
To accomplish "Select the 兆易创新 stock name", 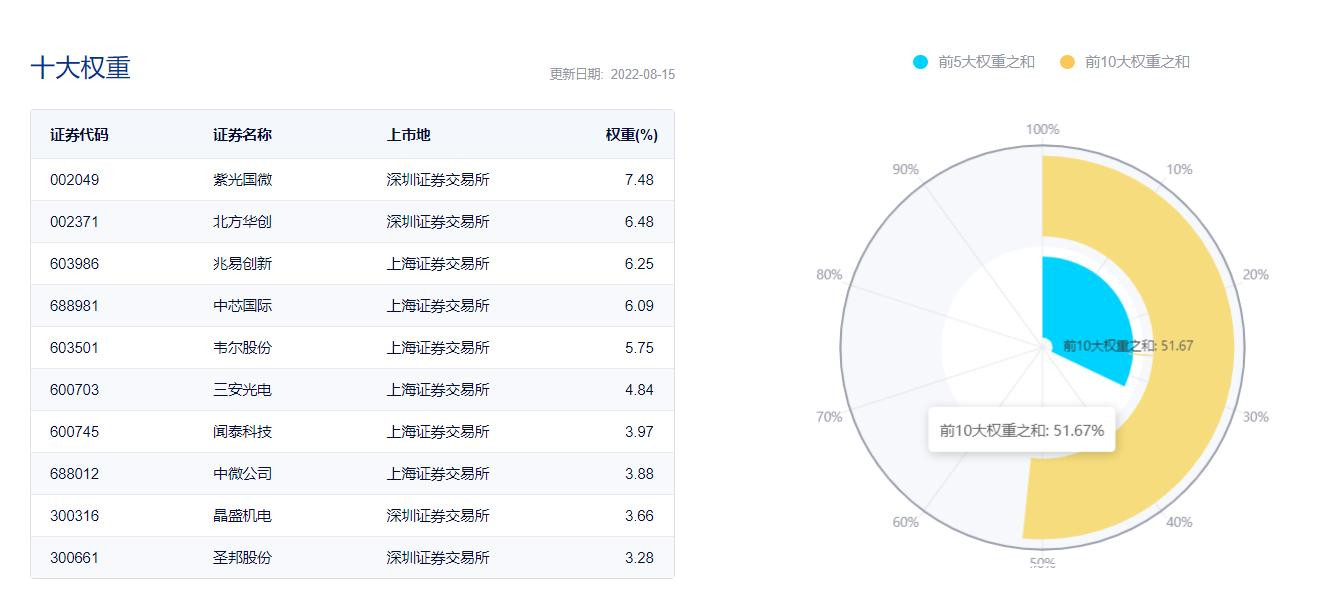I will click(x=242, y=264).
